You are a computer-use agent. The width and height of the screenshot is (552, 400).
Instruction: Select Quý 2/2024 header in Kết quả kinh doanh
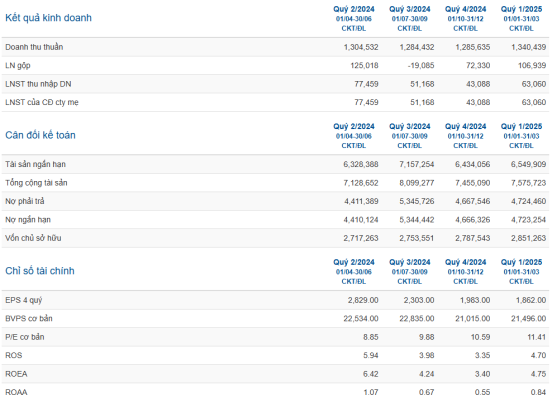[x=354, y=9]
